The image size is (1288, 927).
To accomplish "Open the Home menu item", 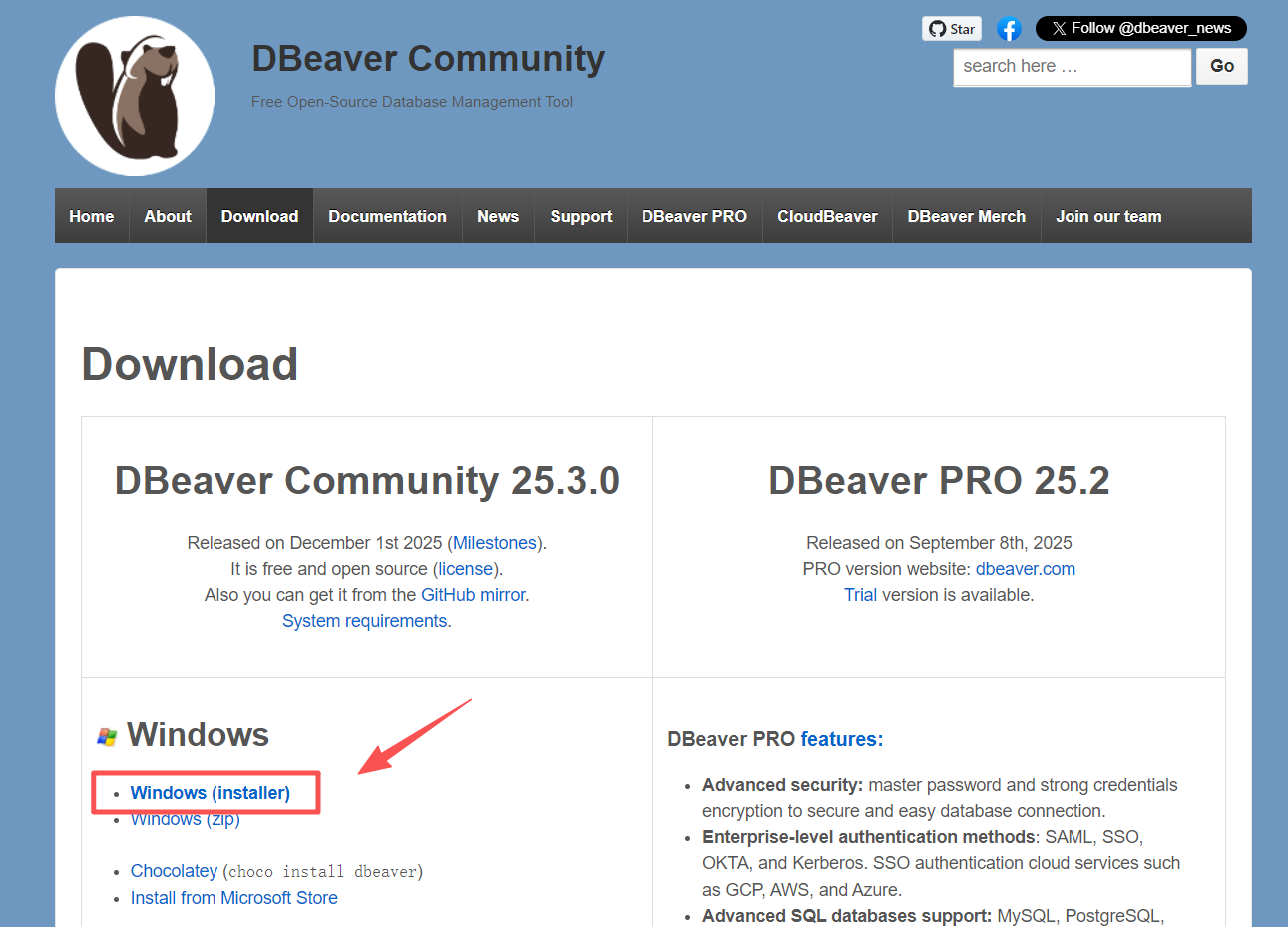I will pos(92,216).
